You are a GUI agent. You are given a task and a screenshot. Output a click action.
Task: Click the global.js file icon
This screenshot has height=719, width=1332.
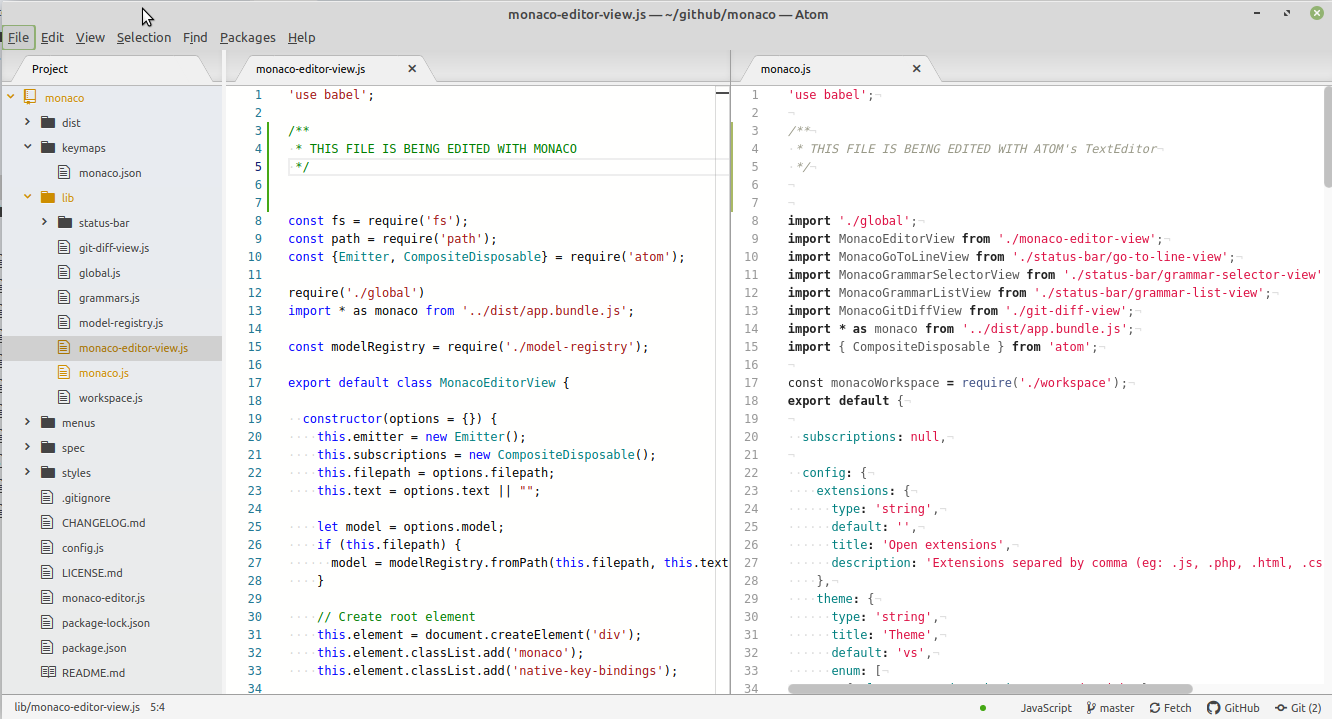(65, 272)
